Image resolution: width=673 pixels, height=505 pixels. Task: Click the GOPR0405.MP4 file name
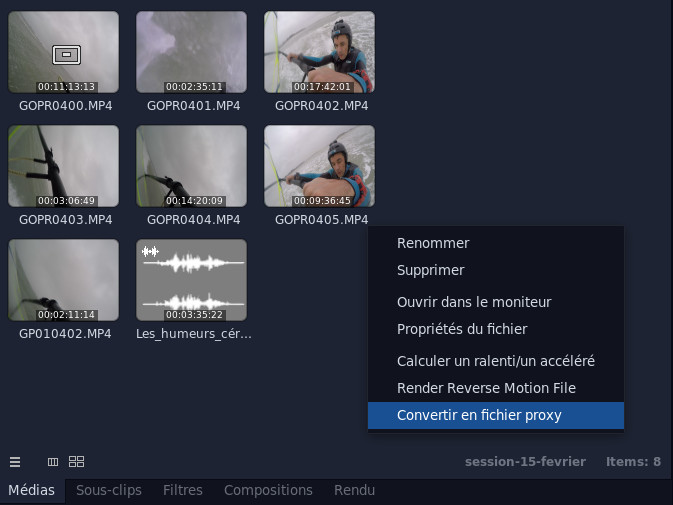point(321,220)
